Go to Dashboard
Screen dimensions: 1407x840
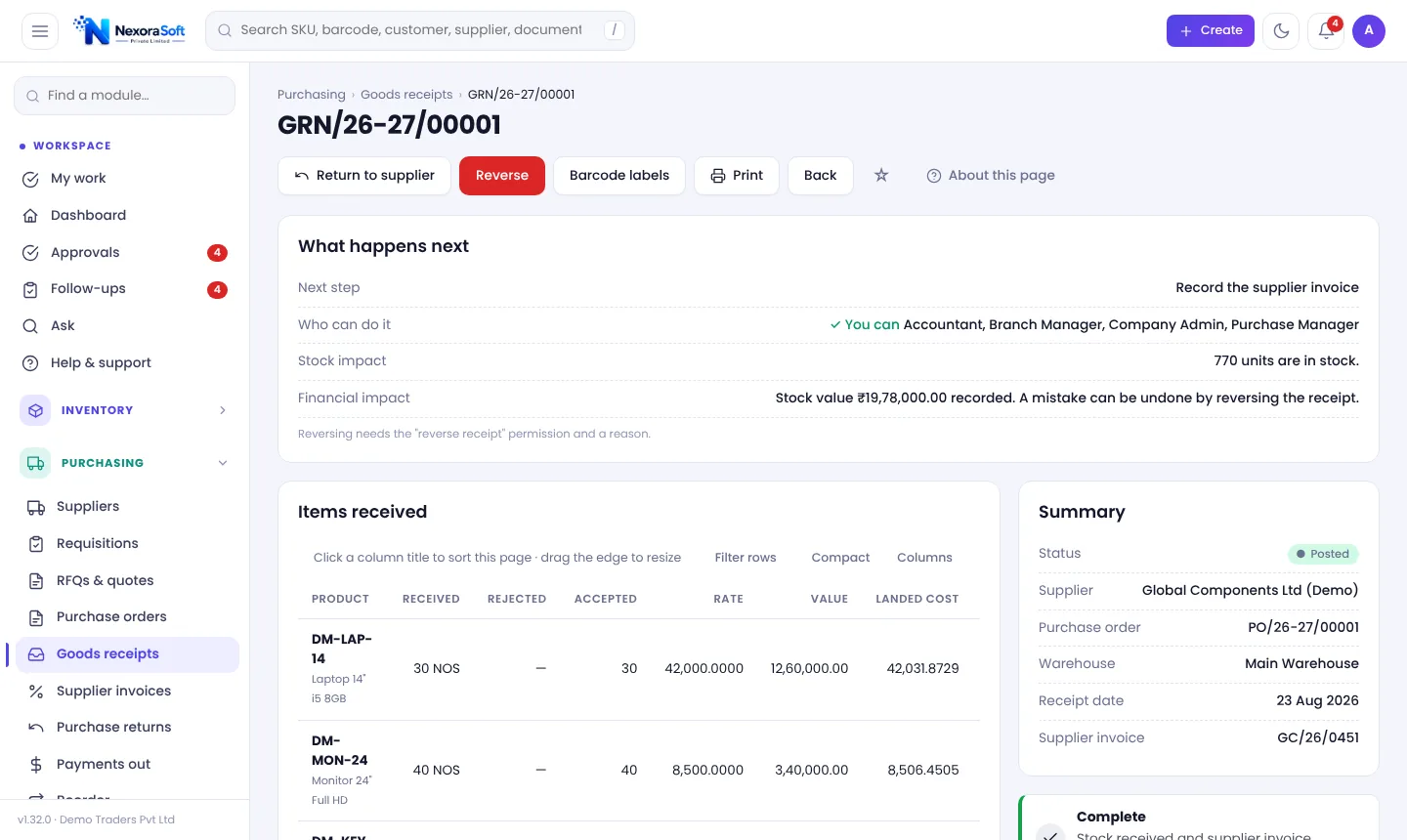pos(125,216)
